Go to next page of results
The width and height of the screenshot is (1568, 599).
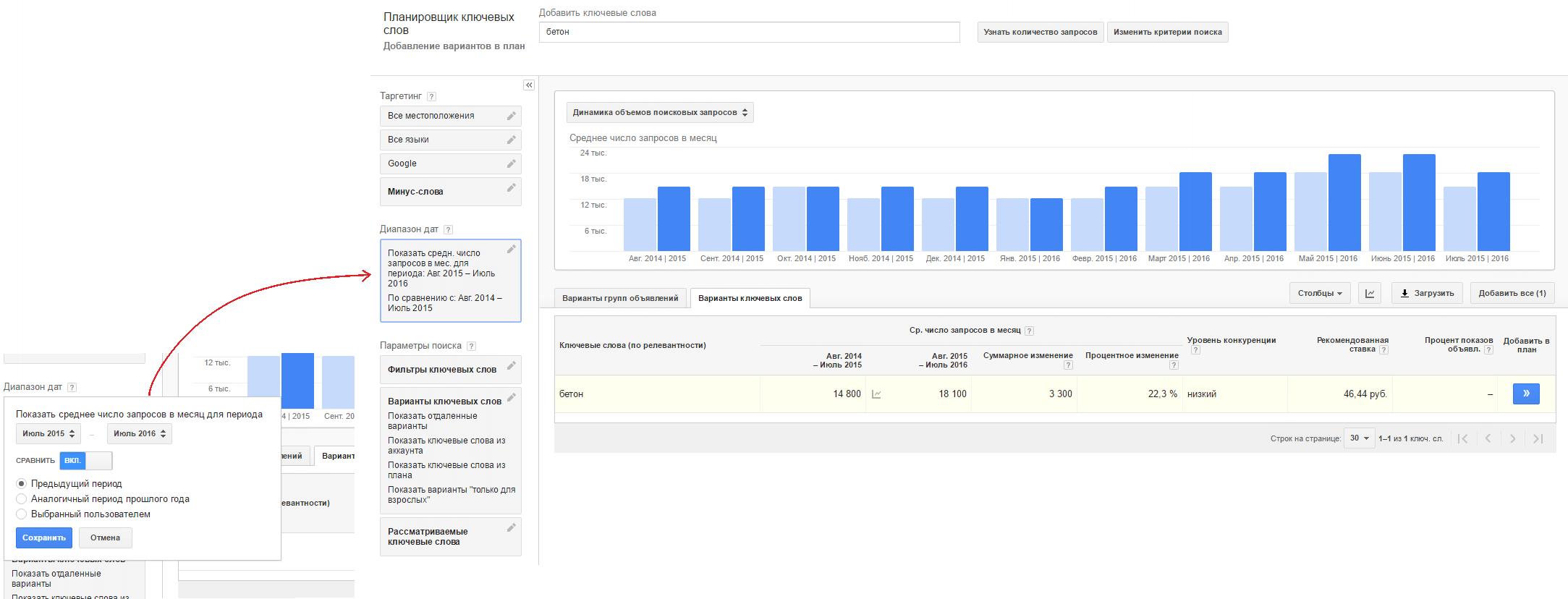pyautogui.click(x=1513, y=438)
